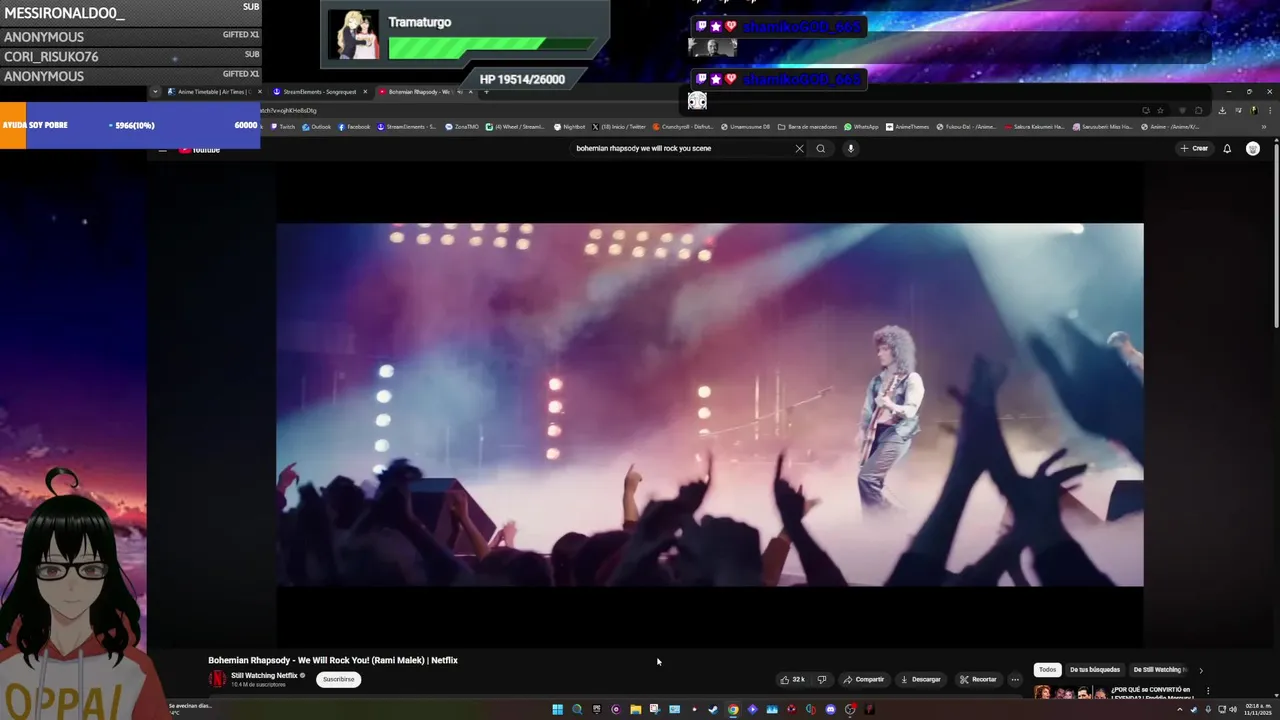Start voice search with the microphone icon

click(x=851, y=148)
